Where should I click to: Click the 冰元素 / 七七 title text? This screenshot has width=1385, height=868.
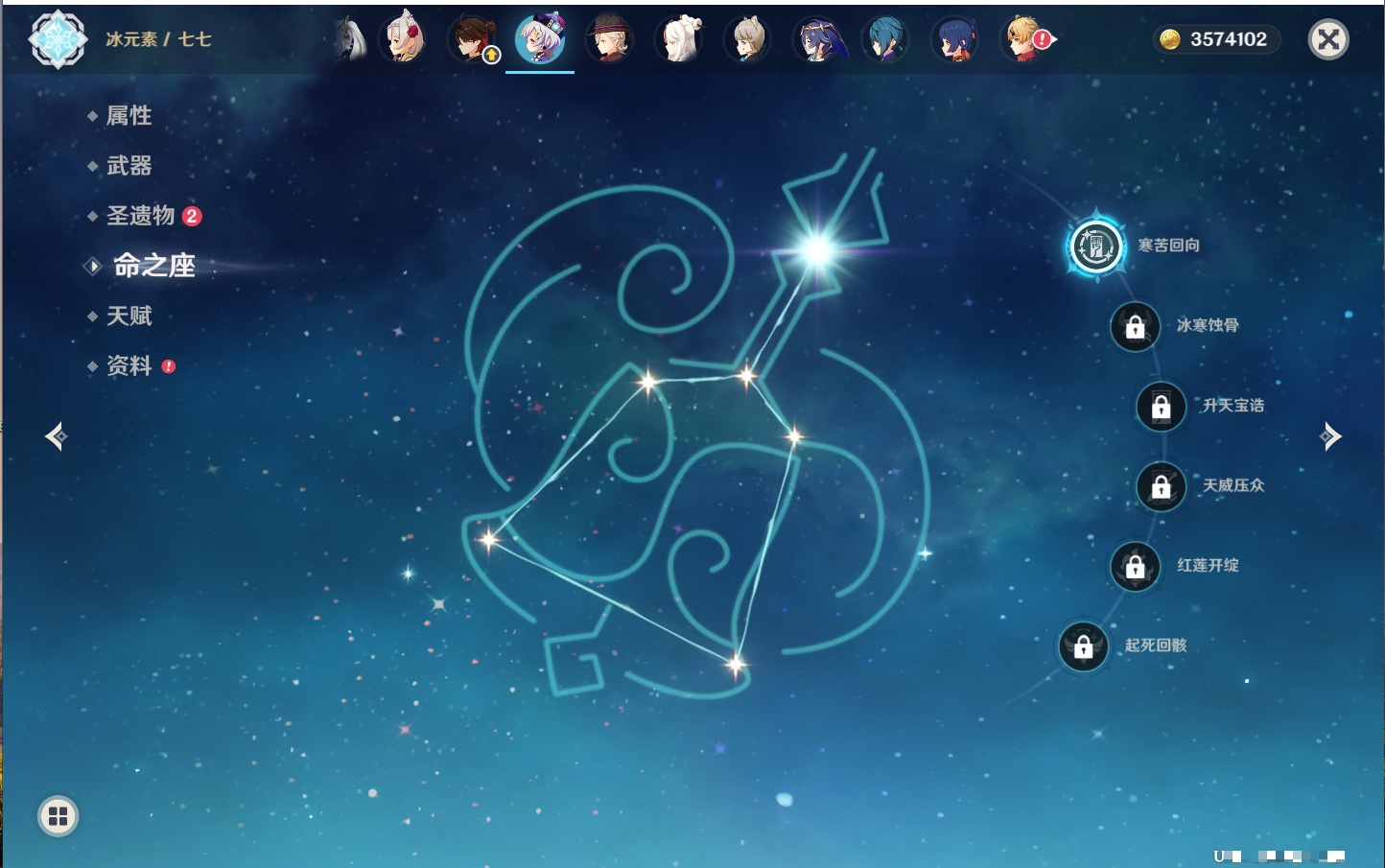[158, 39]
